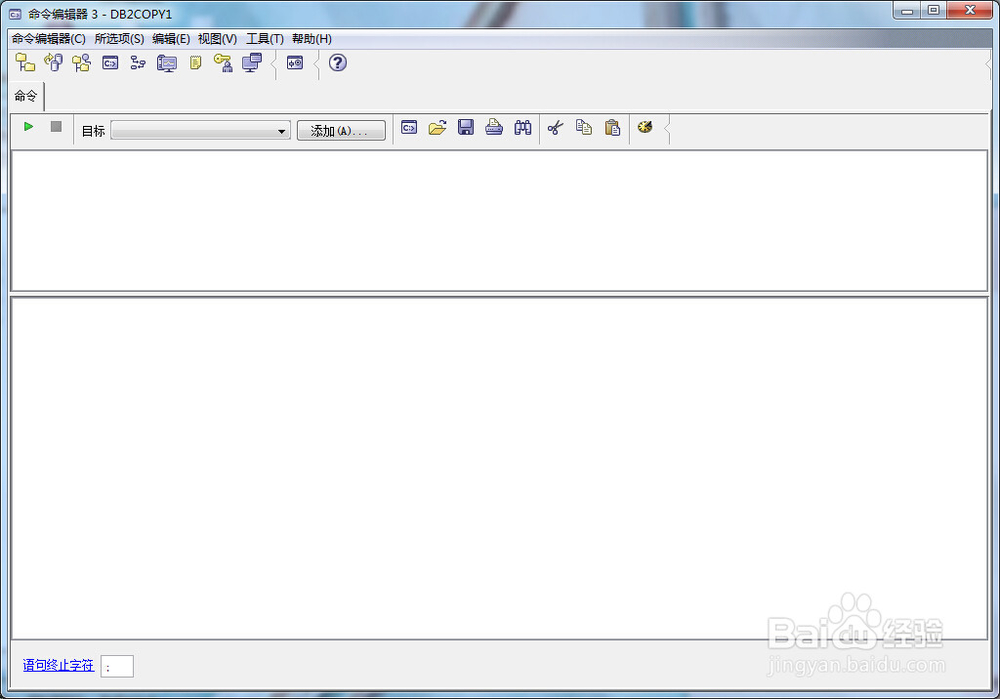This screenshot has height=699, width=1000.
Task: Minimize the Command Editor window
Action: pos(908,10)
